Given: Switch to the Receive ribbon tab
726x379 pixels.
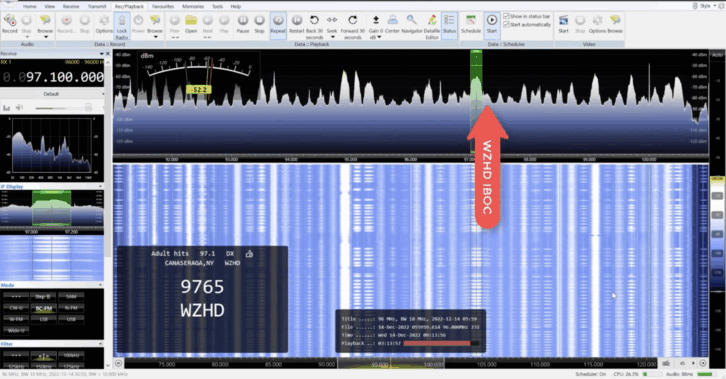Looking at the screenshot, I should click(x=71, y=6).
